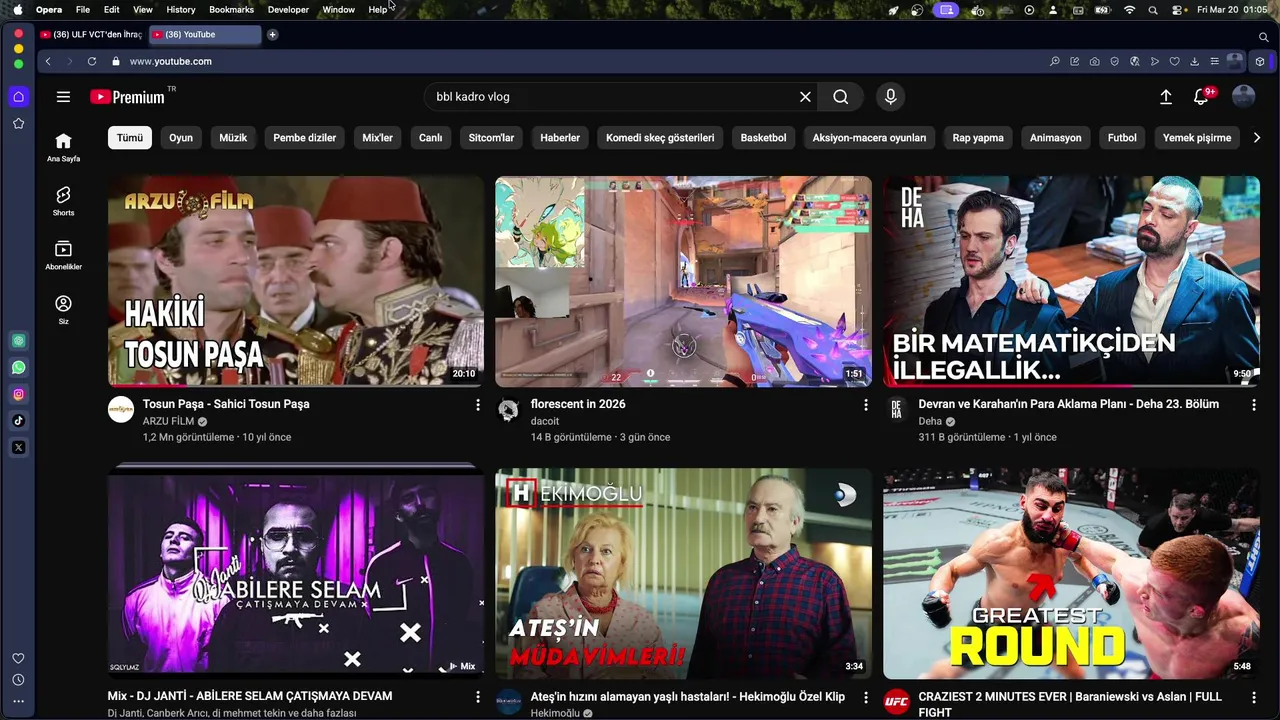
Task: Open the downloads icon in the address bar
Action: click(1194, 61)
